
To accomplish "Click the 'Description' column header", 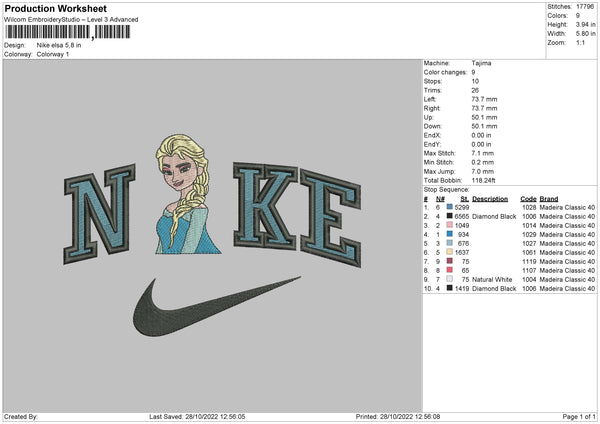I will 490,199.
